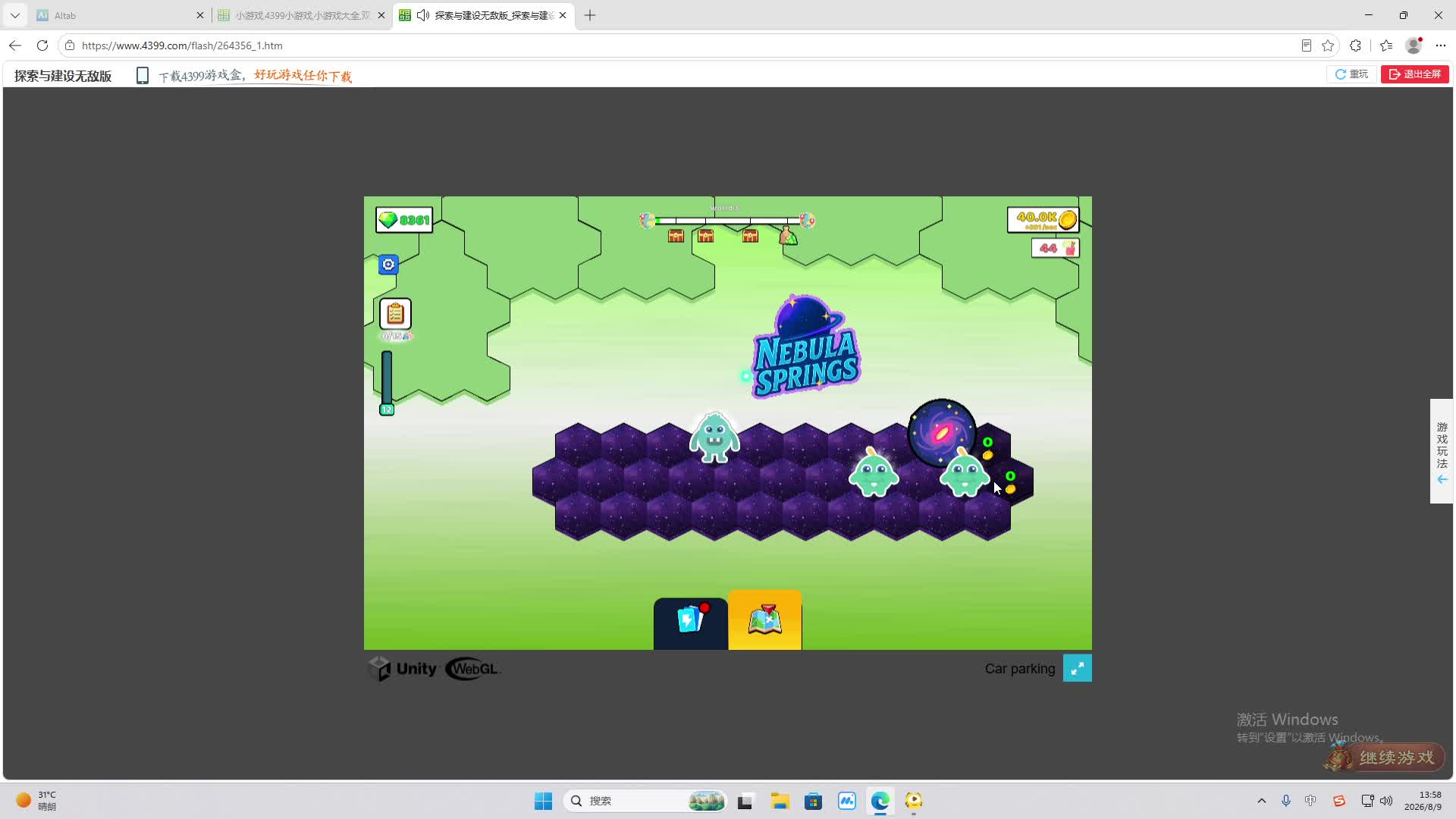Click the pink drink counter 44

coord(1056,248)
